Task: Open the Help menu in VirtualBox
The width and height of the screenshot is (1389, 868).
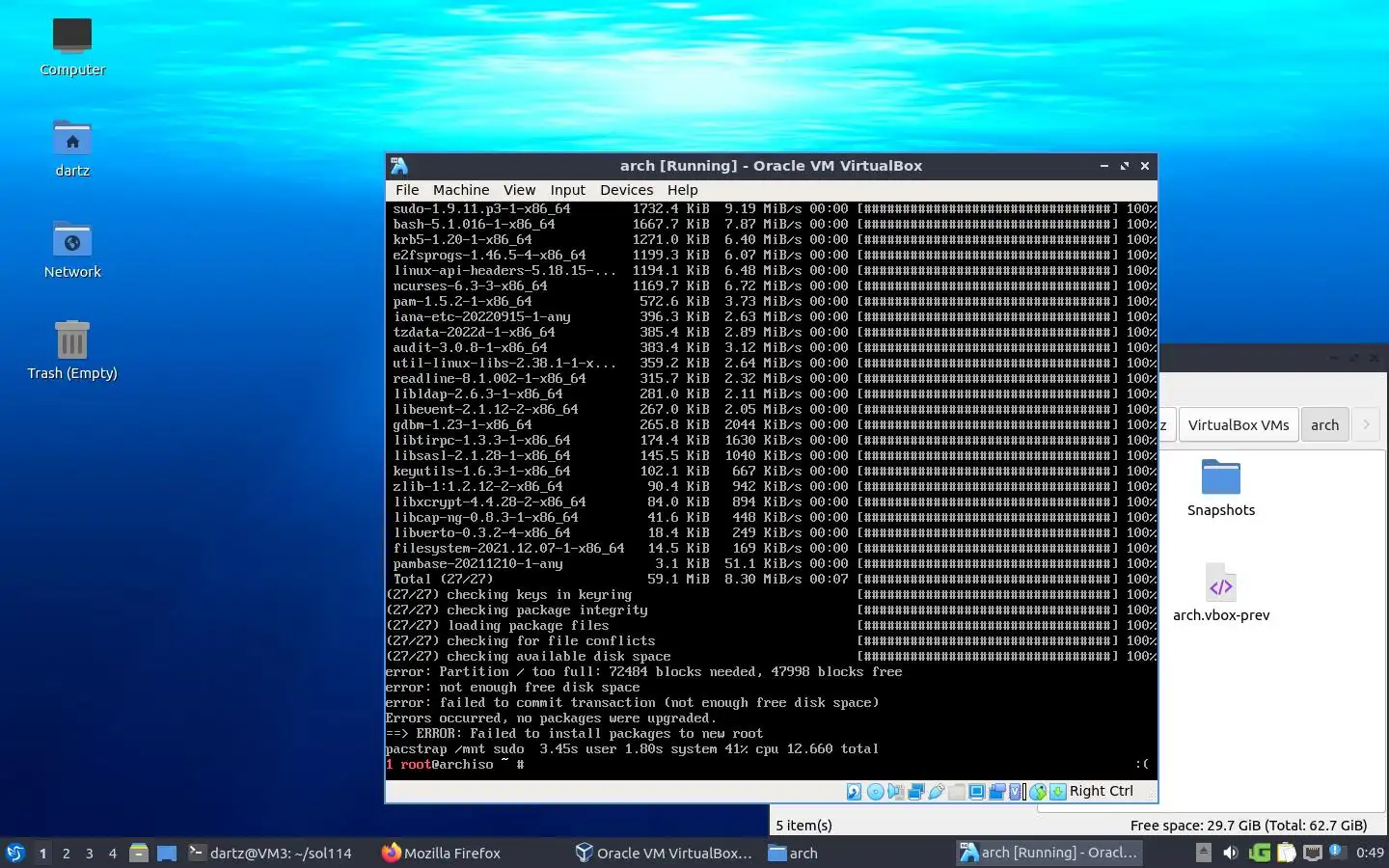Action: [682, 190]
